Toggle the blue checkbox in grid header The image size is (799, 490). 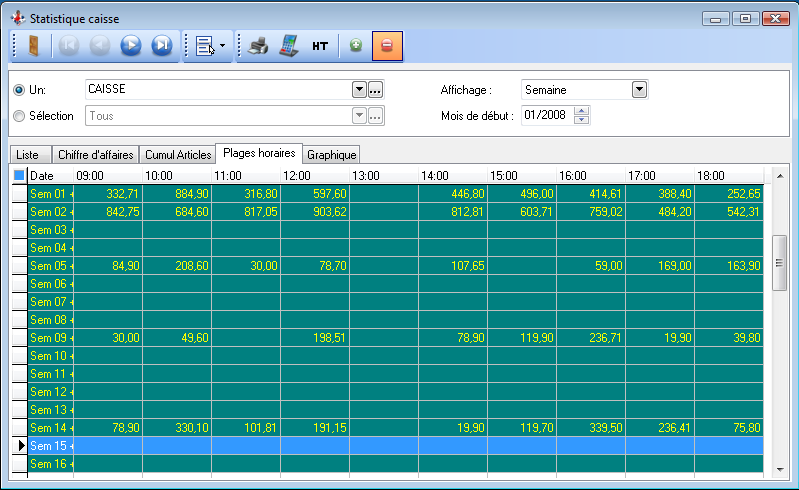click(18, 176)
